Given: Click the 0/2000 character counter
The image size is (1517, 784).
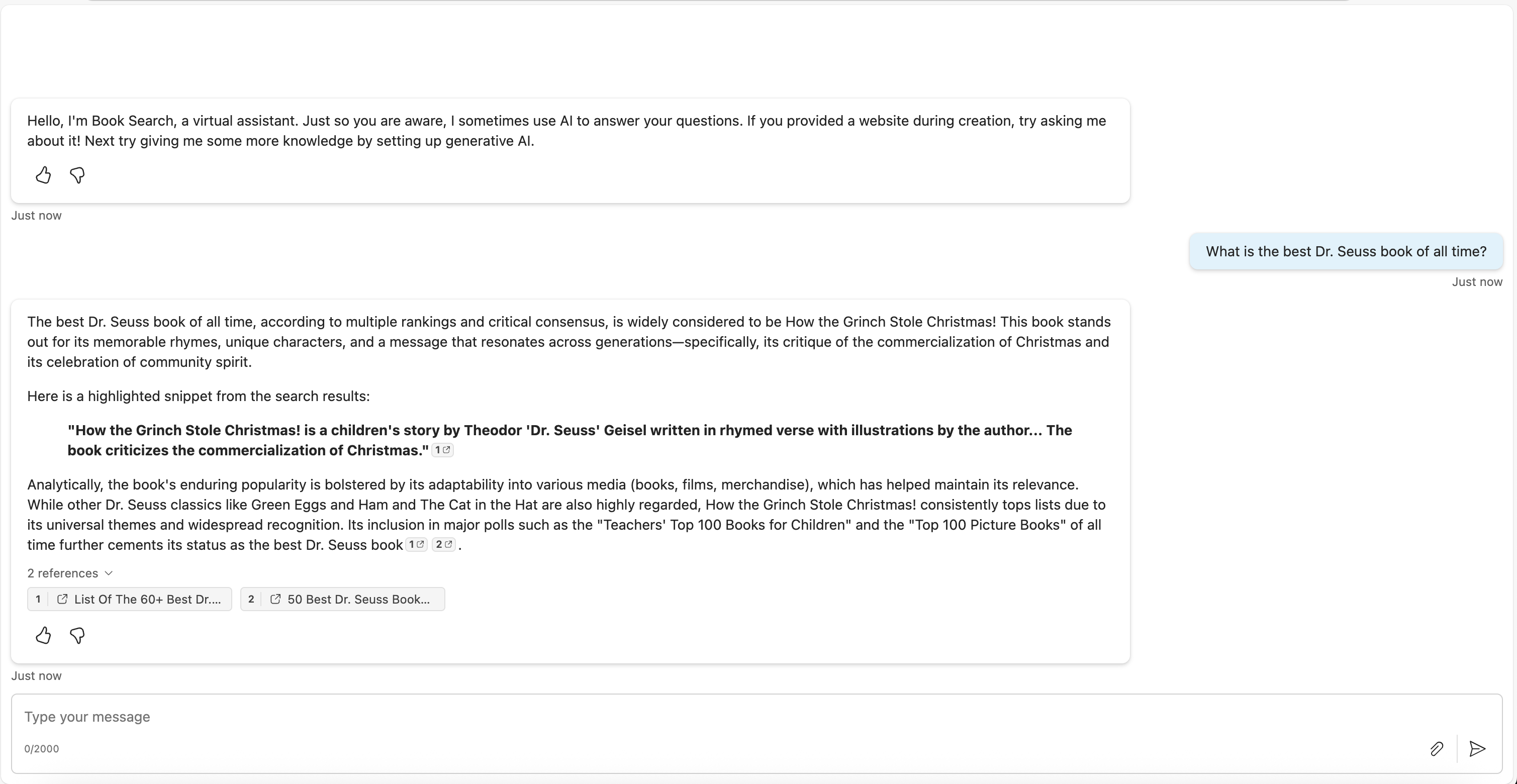Looking at the screenshot, I should point(41,749).
